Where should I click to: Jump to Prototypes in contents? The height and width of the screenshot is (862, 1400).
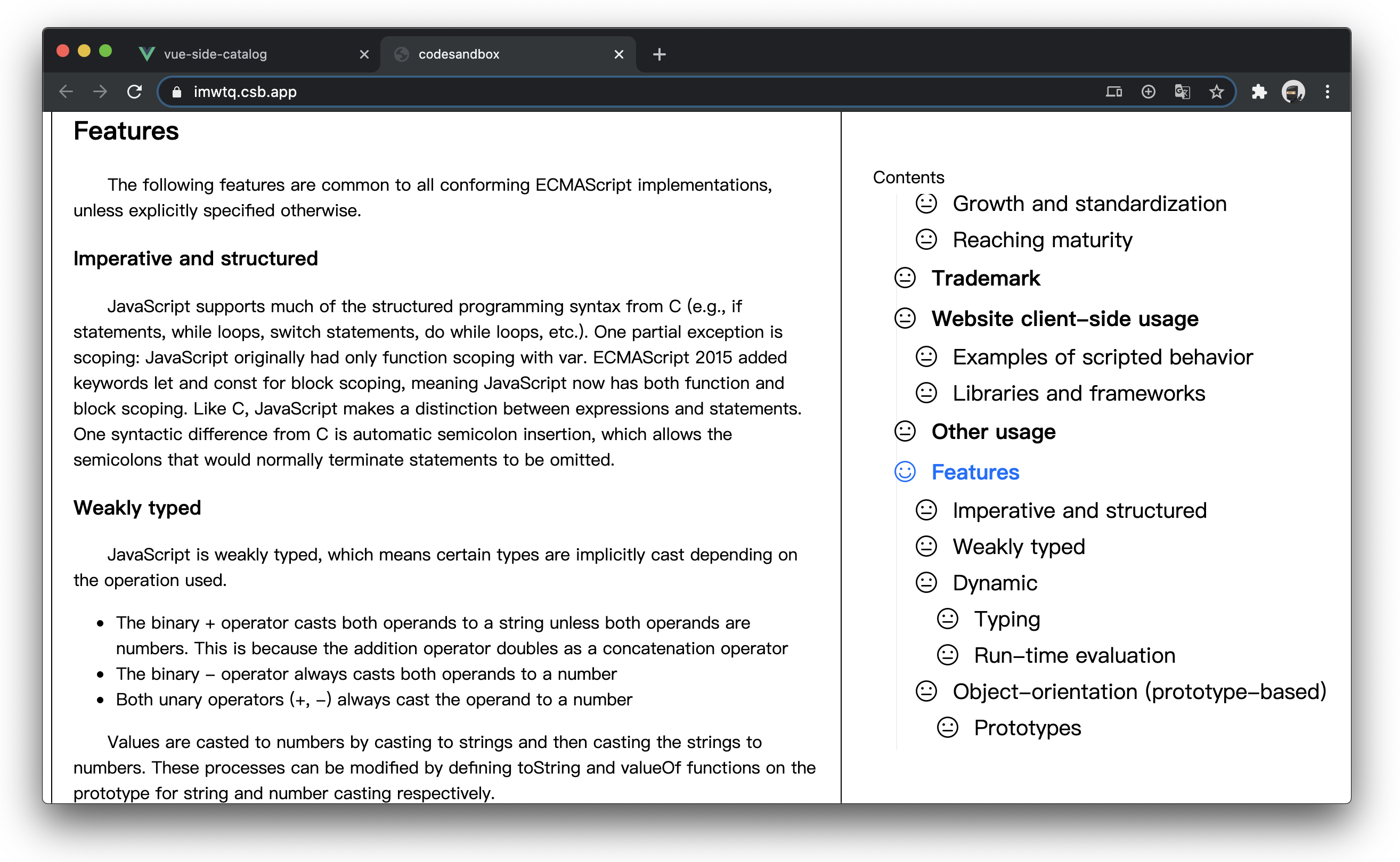pyautogui.click(x=1027, y=728)
